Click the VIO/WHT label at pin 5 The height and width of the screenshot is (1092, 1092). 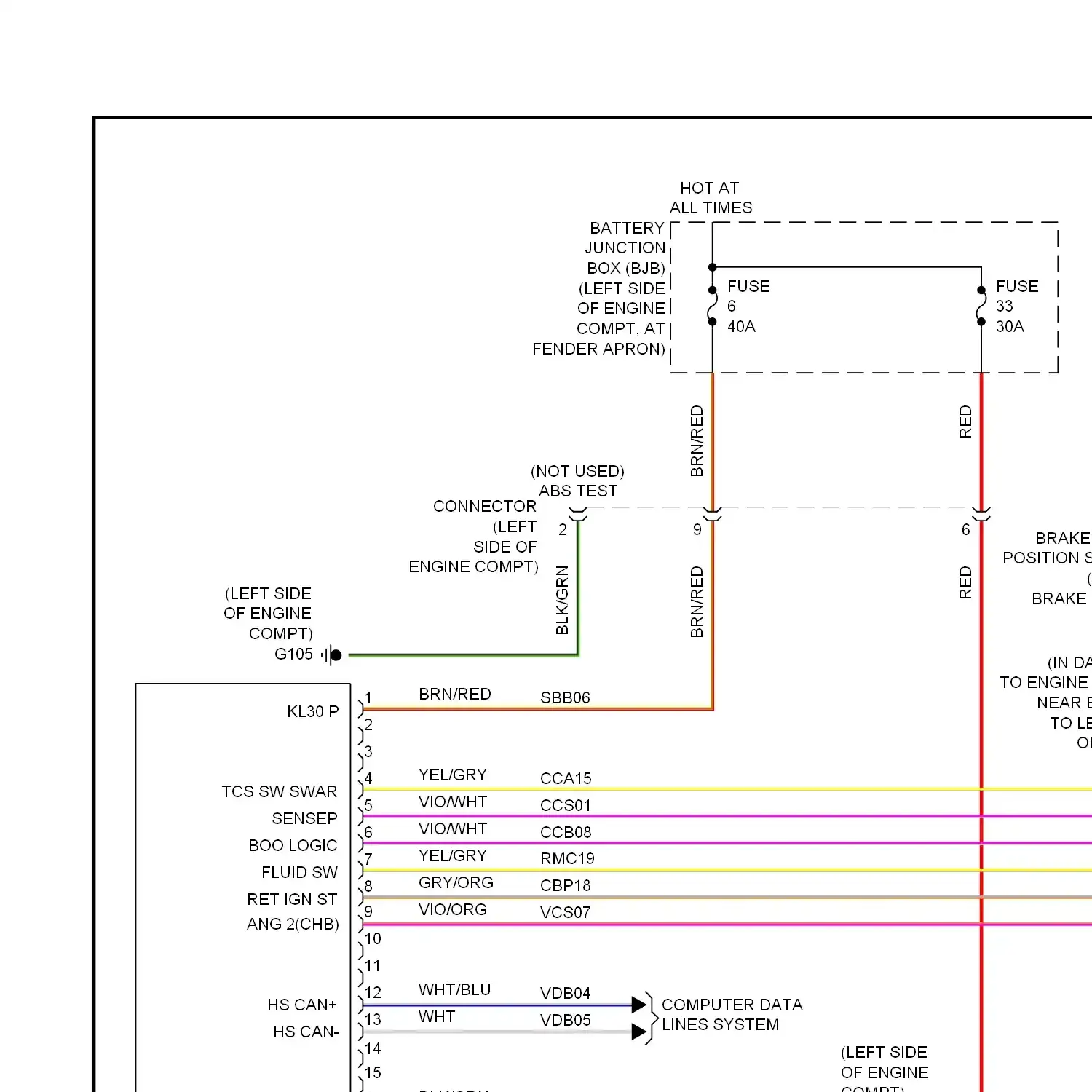pyautogui.click(x=453, y=802)
